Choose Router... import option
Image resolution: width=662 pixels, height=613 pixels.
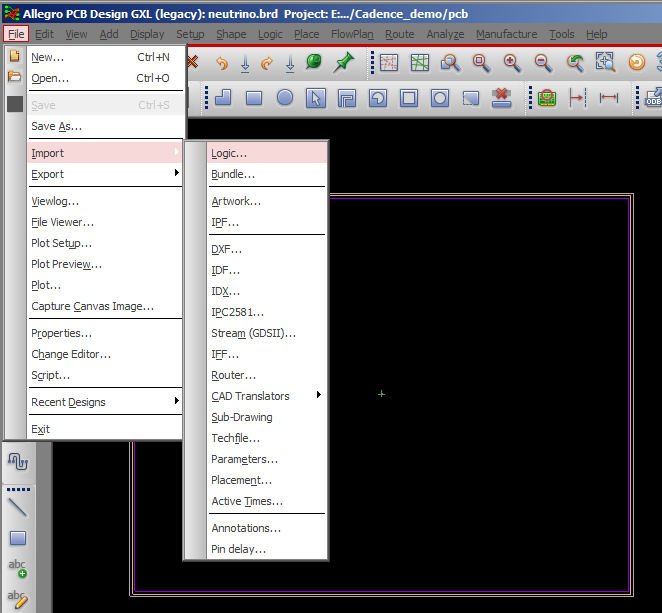pos(267,375)
